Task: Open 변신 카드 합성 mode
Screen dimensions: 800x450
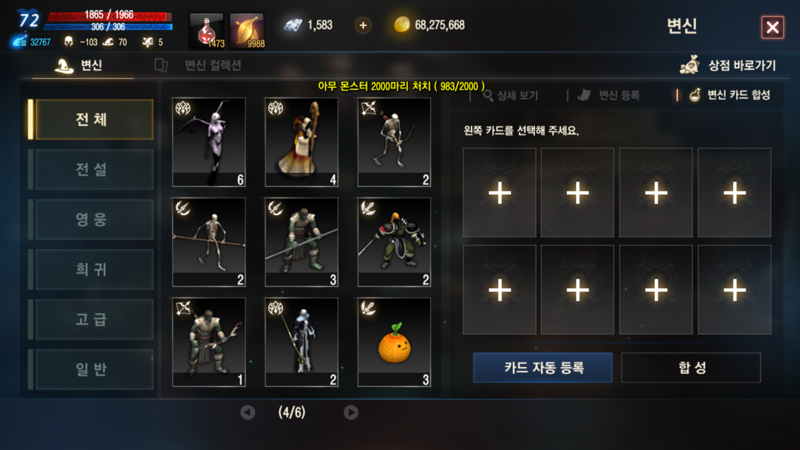Action: (x=730, y=95)
